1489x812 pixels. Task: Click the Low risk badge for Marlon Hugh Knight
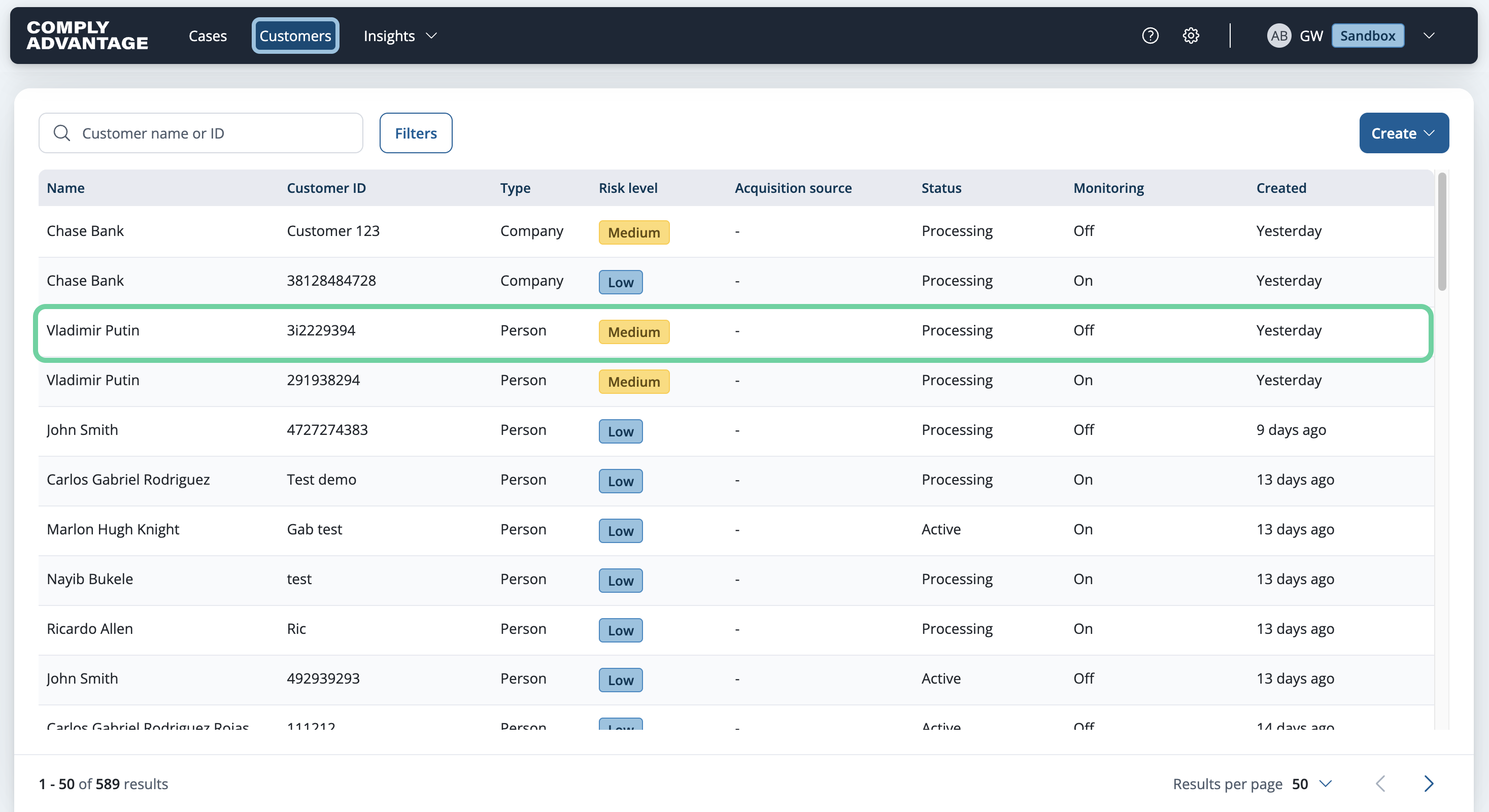coord(620,530)
